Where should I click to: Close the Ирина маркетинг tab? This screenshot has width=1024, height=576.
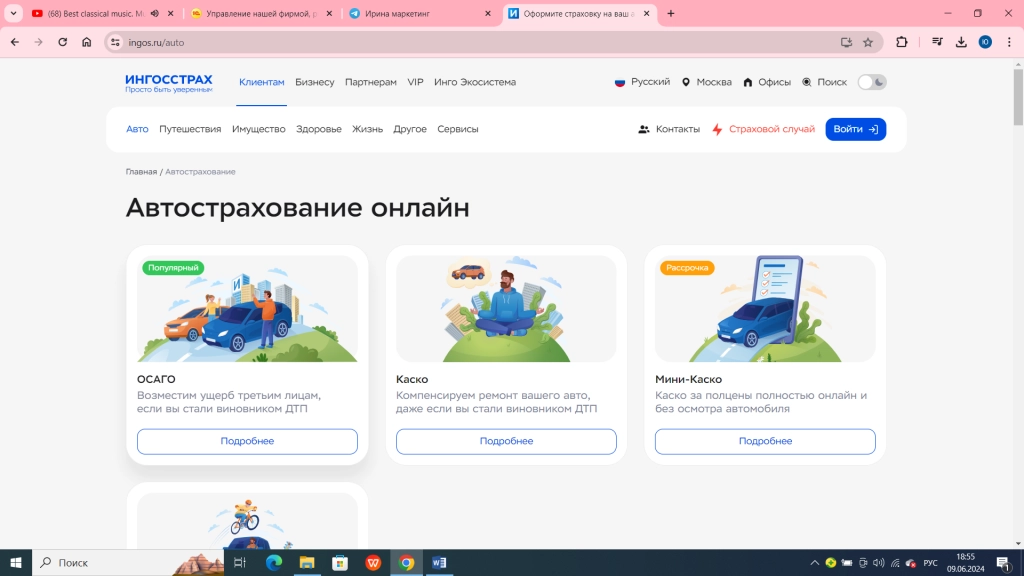(x=488, y=13)
